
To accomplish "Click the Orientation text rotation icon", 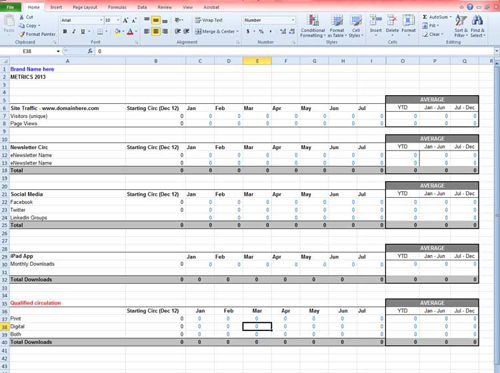I will 178,20.
